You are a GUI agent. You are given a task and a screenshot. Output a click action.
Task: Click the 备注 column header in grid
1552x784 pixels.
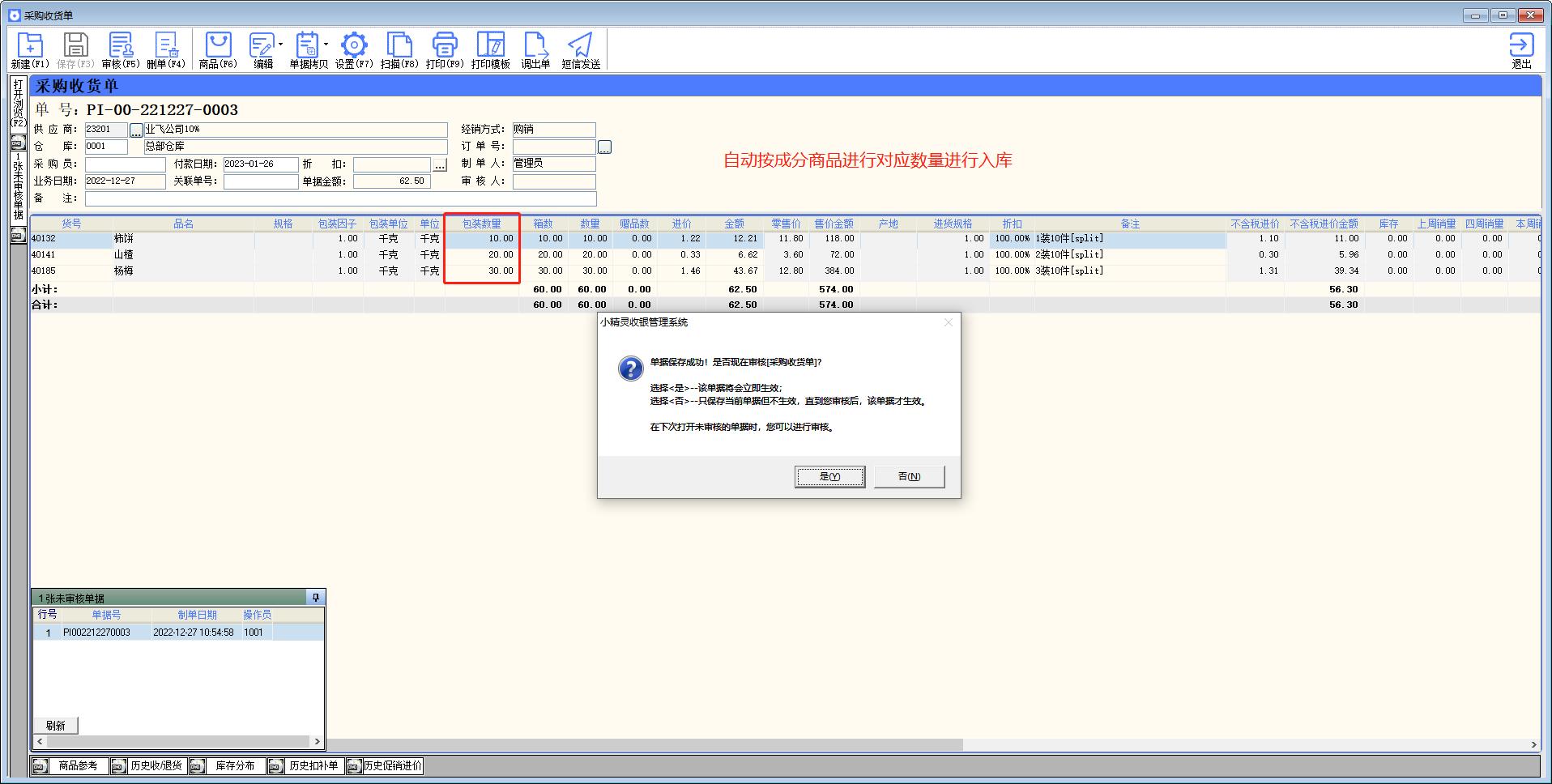tap(1130, 224)
